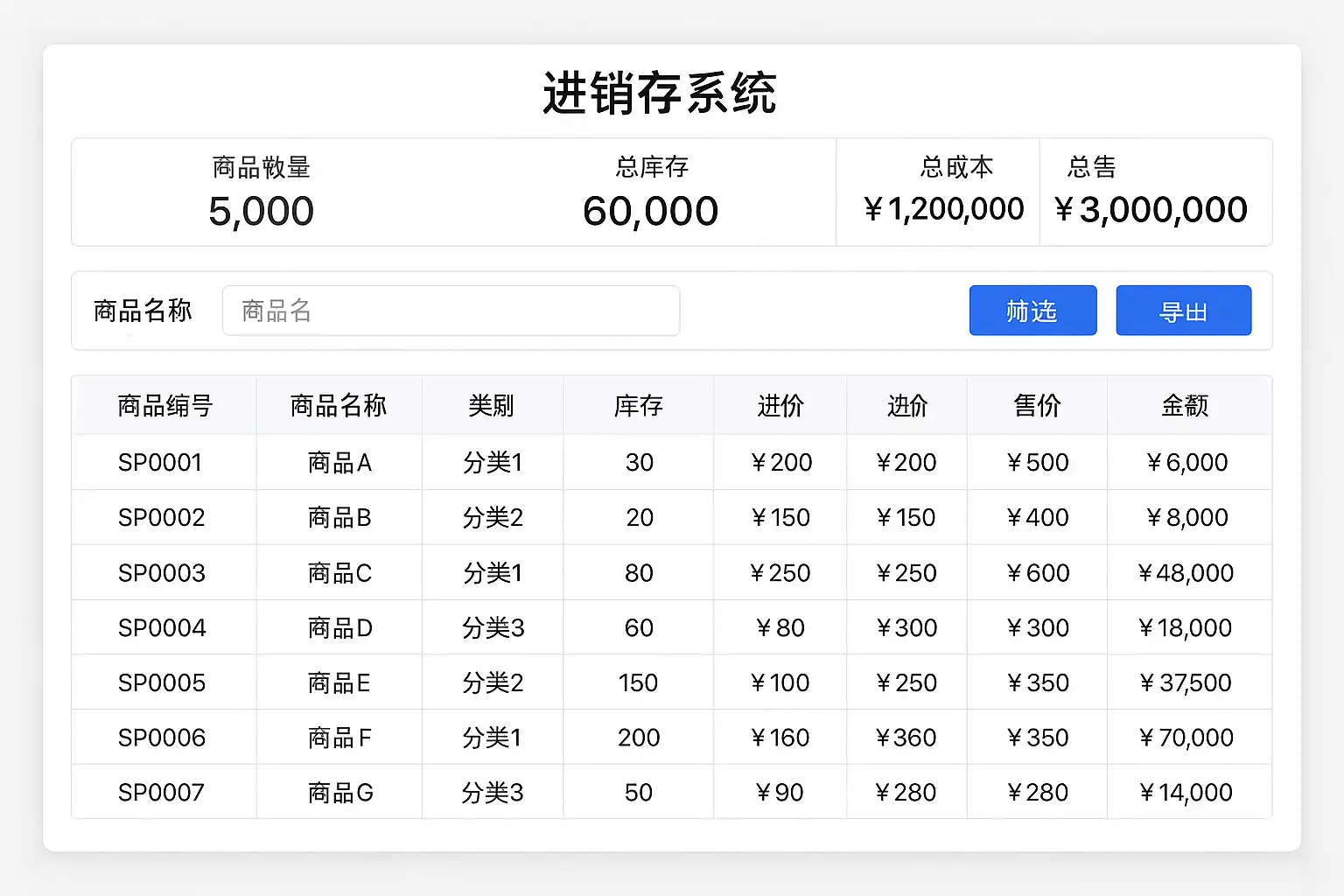
Task: Click the 售价 column header
Action: pos(1037,406)
